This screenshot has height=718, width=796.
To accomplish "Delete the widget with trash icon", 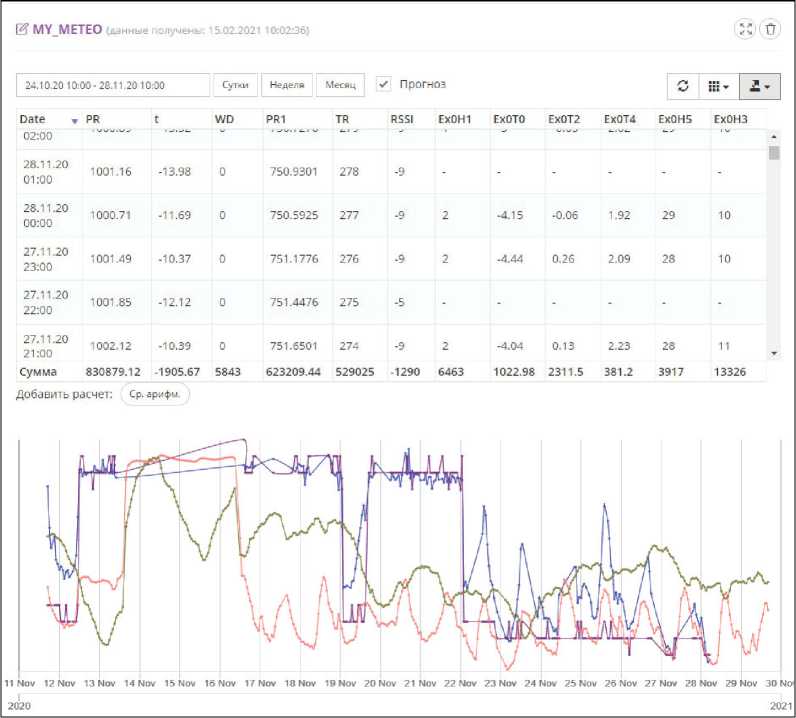I will (771, 29).
